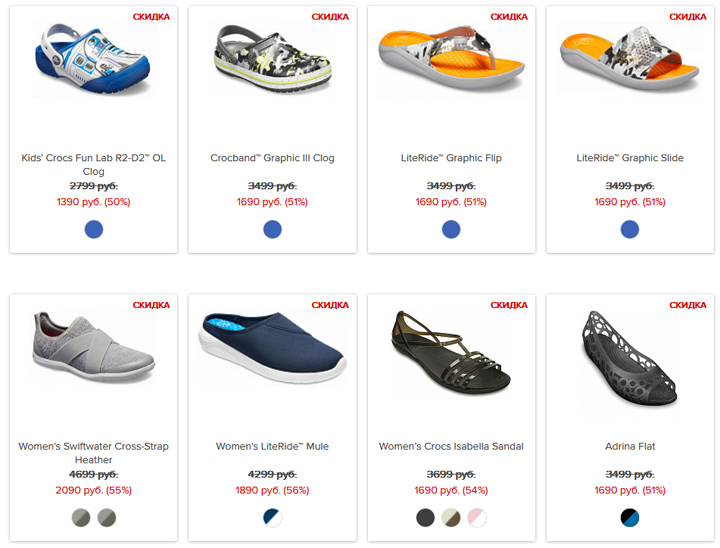Select blue swatch under Crocband Graphic III Clog
The image size is (720, 548).
272,229
